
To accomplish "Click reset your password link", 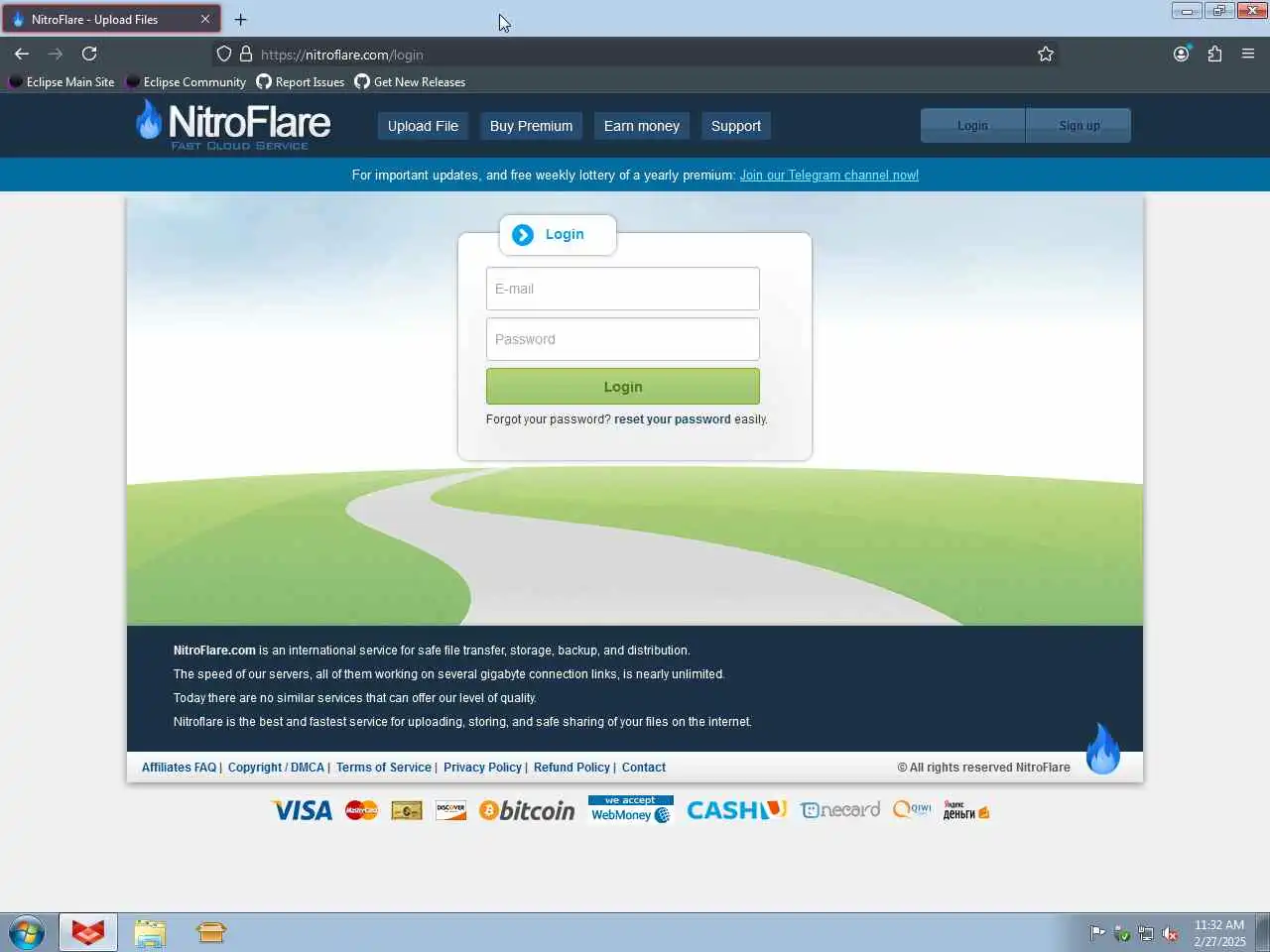I will pyautogui.click(x=672, y=419).
